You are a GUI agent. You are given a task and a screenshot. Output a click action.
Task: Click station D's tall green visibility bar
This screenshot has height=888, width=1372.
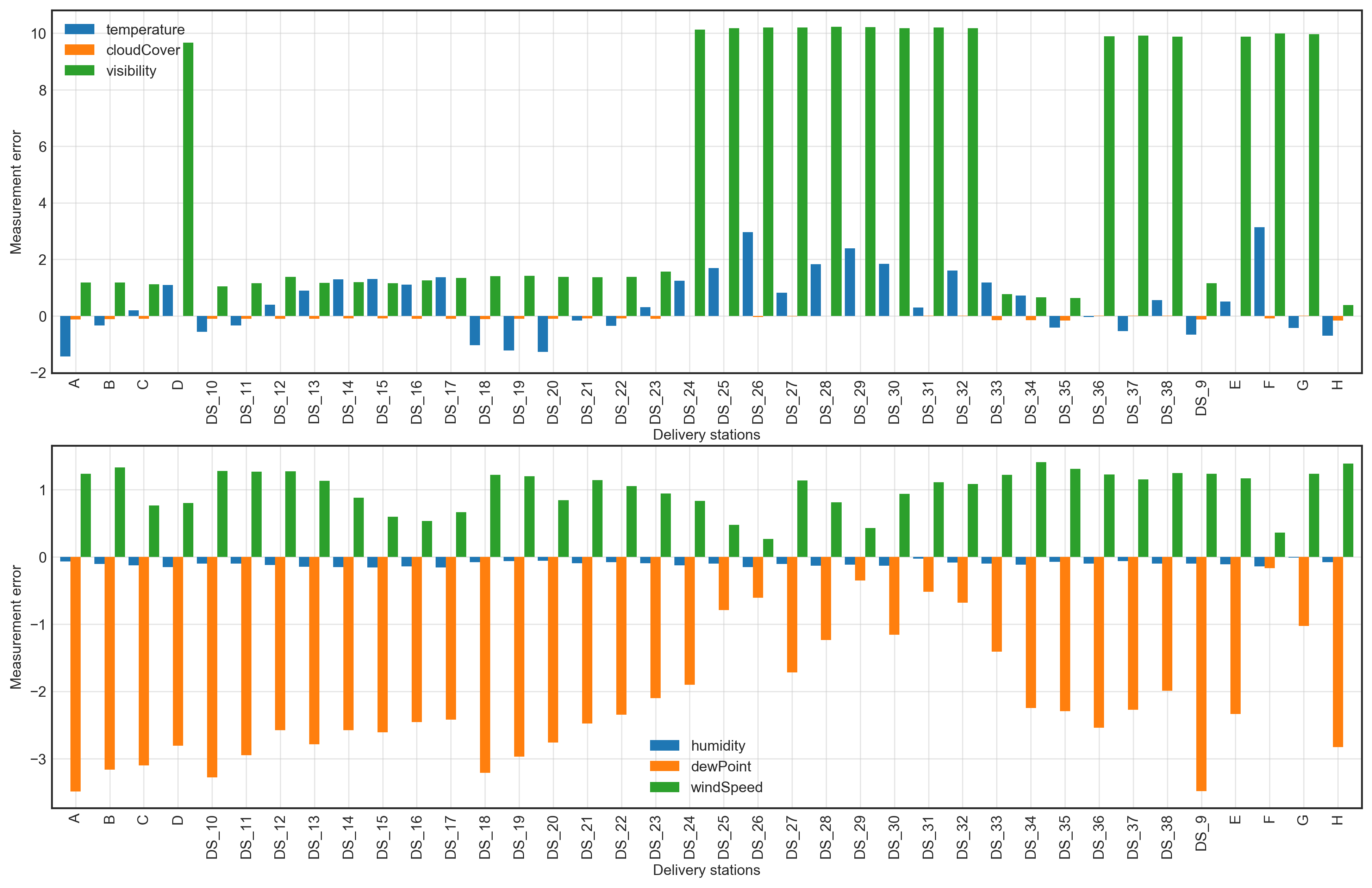[188, 179]
